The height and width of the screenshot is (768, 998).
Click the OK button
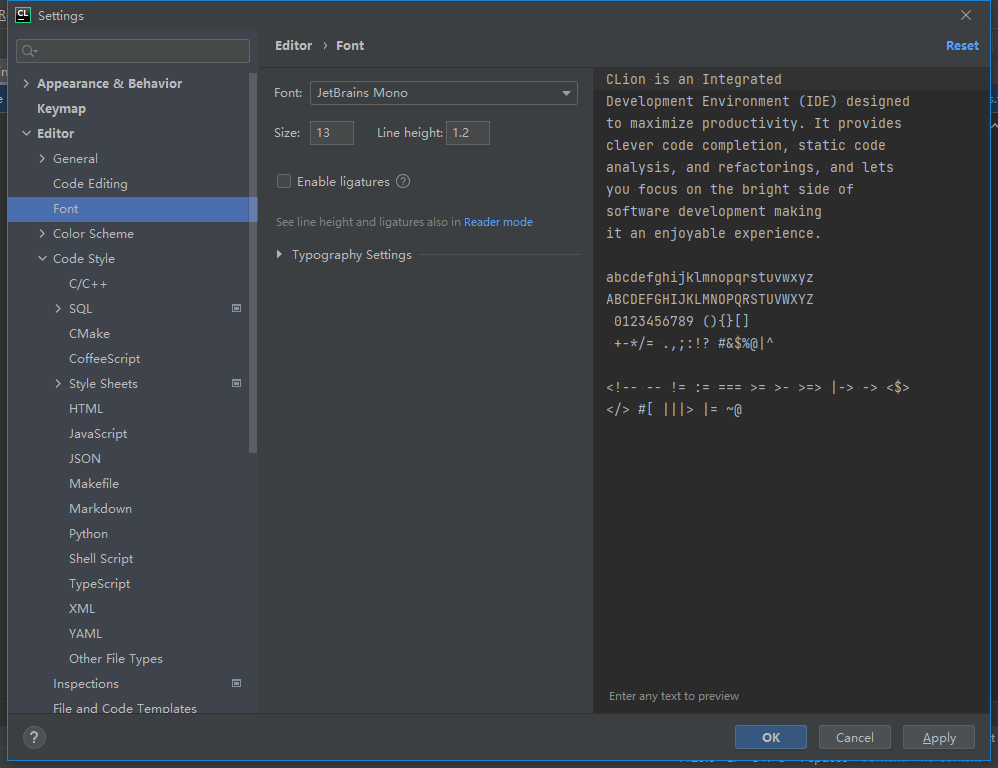tap(771, 737)
